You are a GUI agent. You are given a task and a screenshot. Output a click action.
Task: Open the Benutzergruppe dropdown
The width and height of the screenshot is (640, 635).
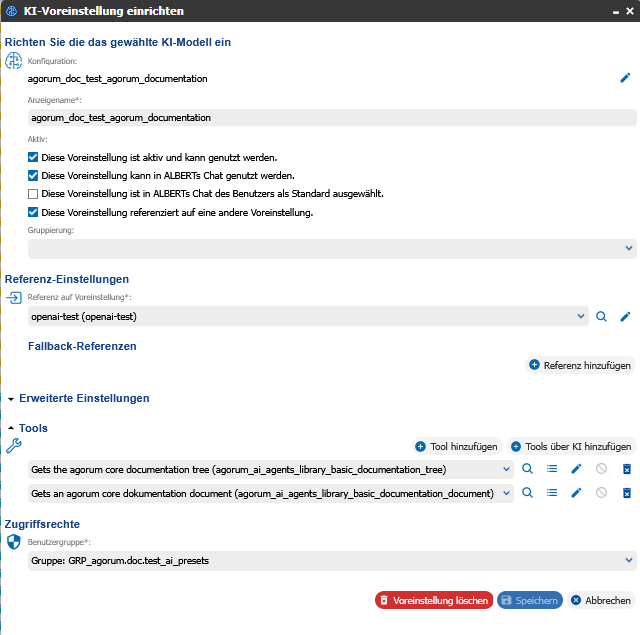pos(332,561)
